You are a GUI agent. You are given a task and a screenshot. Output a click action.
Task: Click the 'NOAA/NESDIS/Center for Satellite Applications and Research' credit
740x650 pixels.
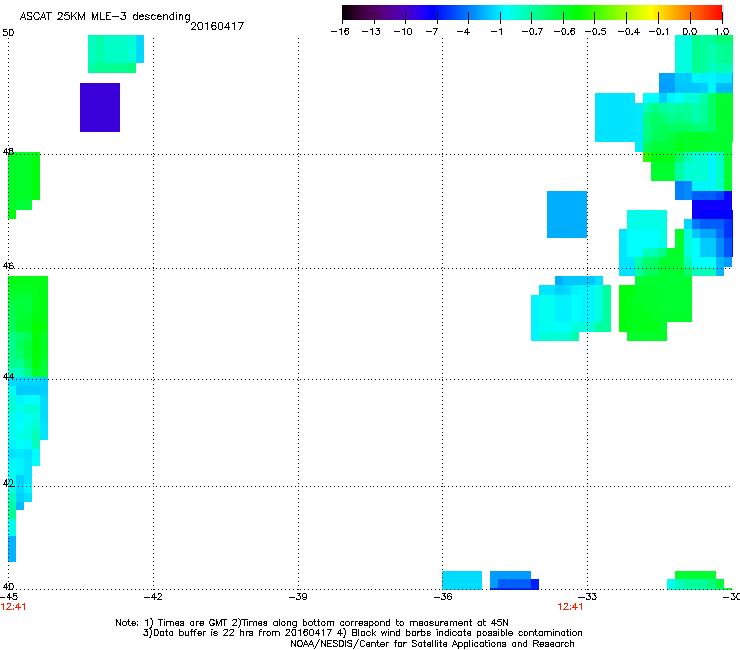(432, 644)
